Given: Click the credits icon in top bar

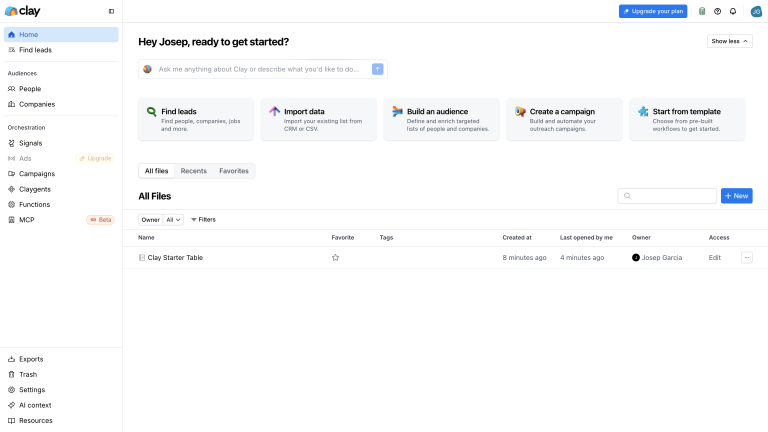Looking at the screenshot, I should [x=702, y=11].
